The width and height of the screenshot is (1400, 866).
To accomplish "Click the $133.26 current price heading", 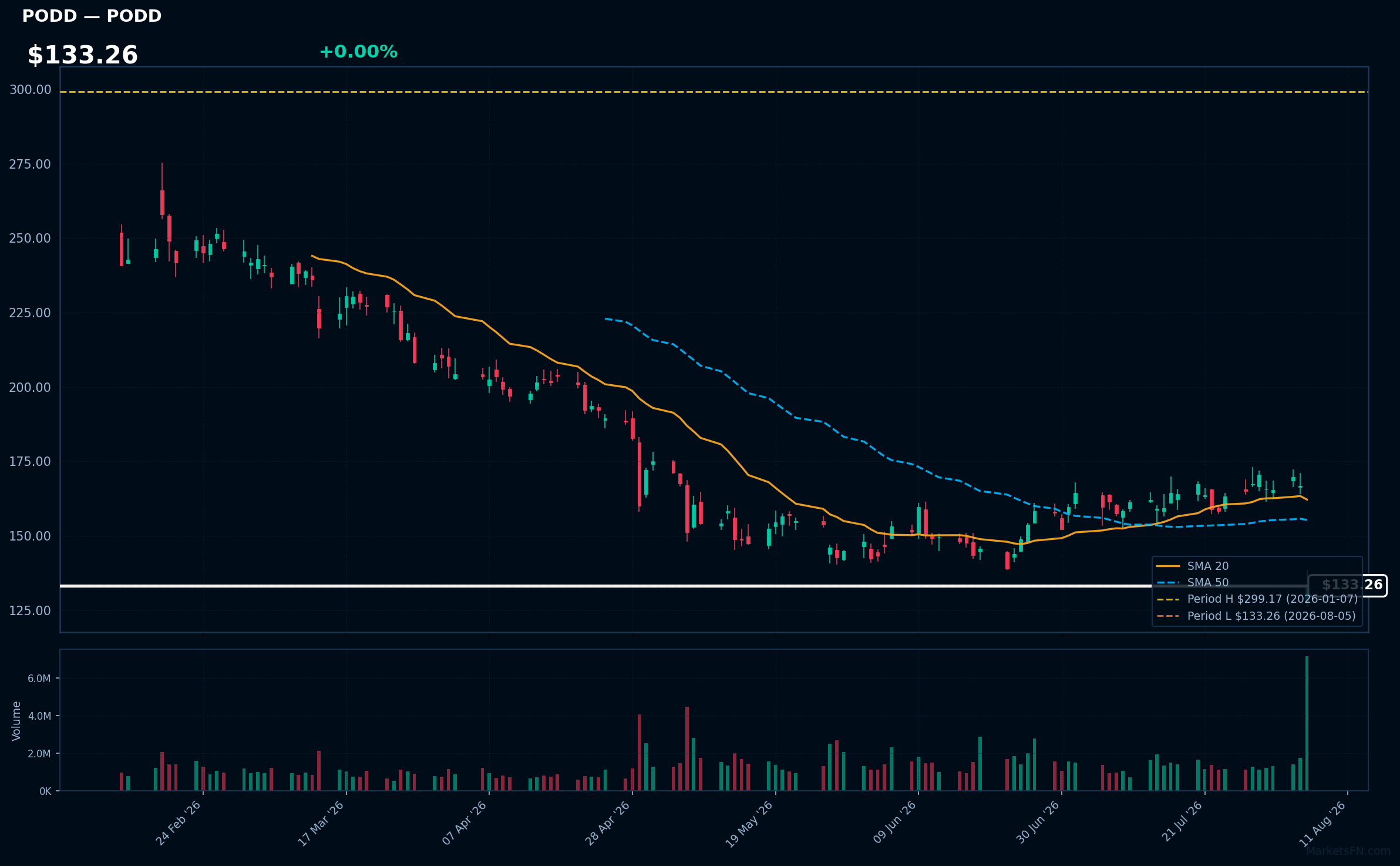I will (x=83, y=55).
